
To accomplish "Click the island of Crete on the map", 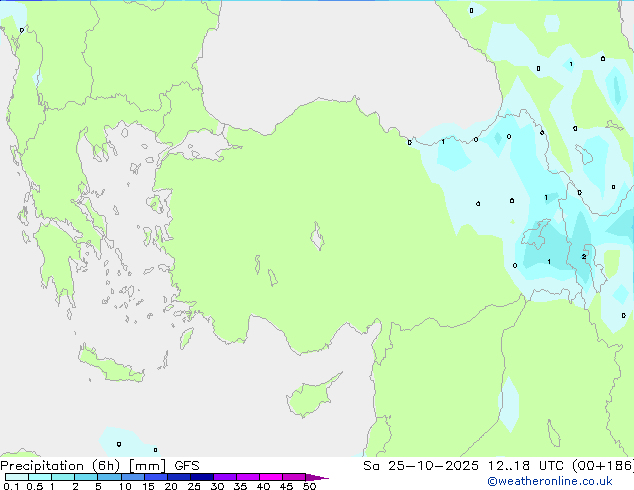I will pyautogui.click(x=111, y=365).
